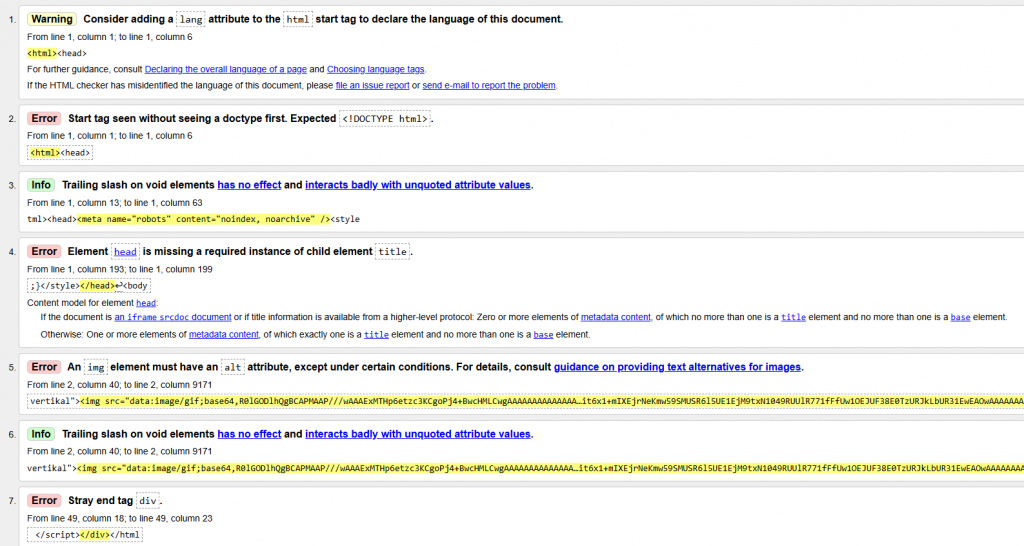Open 'interacts badly with unquoted attribute values' in message 6
The width and height of the screenshot is (1024, 546).
click(418, 434)
